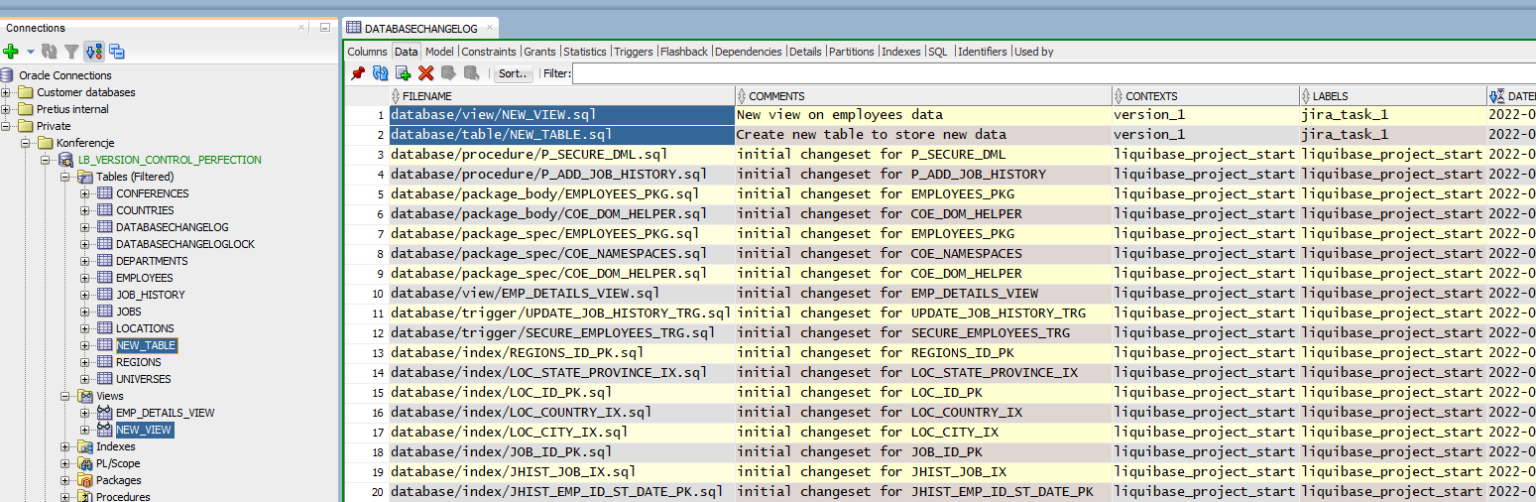Focus the Filter input field
1536x502 pixels.
[x=1053, y=73]
